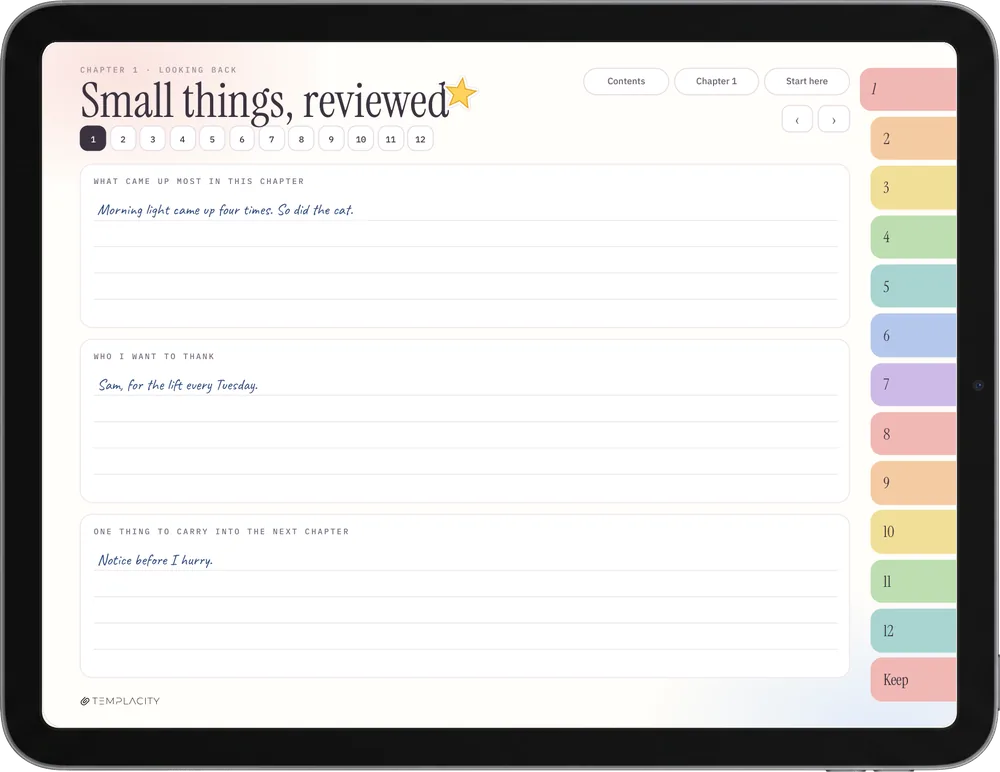Image resolution: width=1000 pixels, height=772 pixels.
Task: Click the 'Morning light came up four times' entry
Action: [x=225, y=210]
